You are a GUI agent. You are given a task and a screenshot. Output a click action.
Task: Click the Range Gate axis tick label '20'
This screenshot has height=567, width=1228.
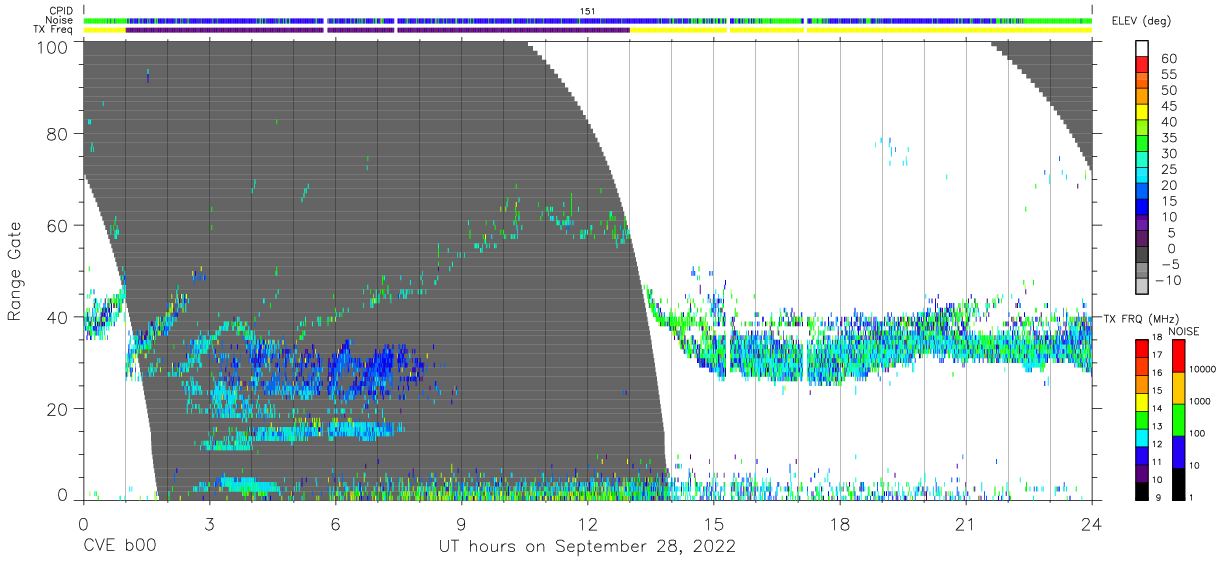coord(57,408)
